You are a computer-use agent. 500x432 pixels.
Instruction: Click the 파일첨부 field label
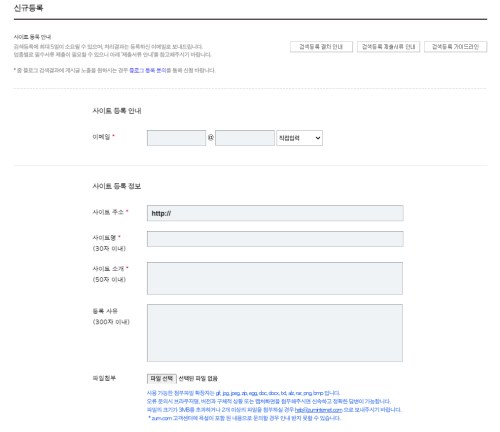(104, 378)
